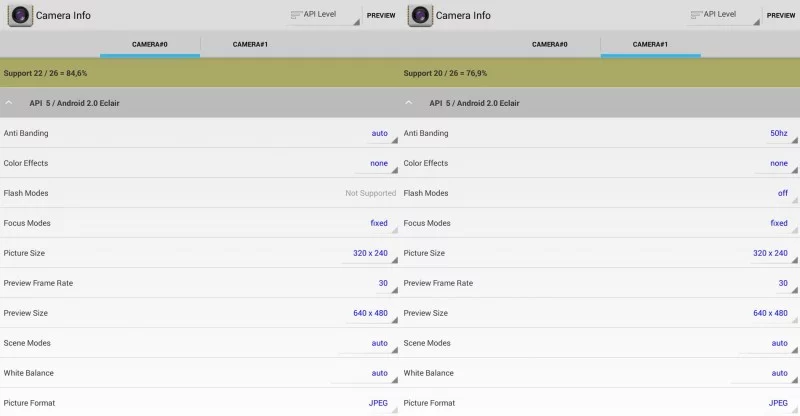Open Flash Modes 'off' dropdown in right pane
Viewport: 800px width, 416px height.
point(785,194)
